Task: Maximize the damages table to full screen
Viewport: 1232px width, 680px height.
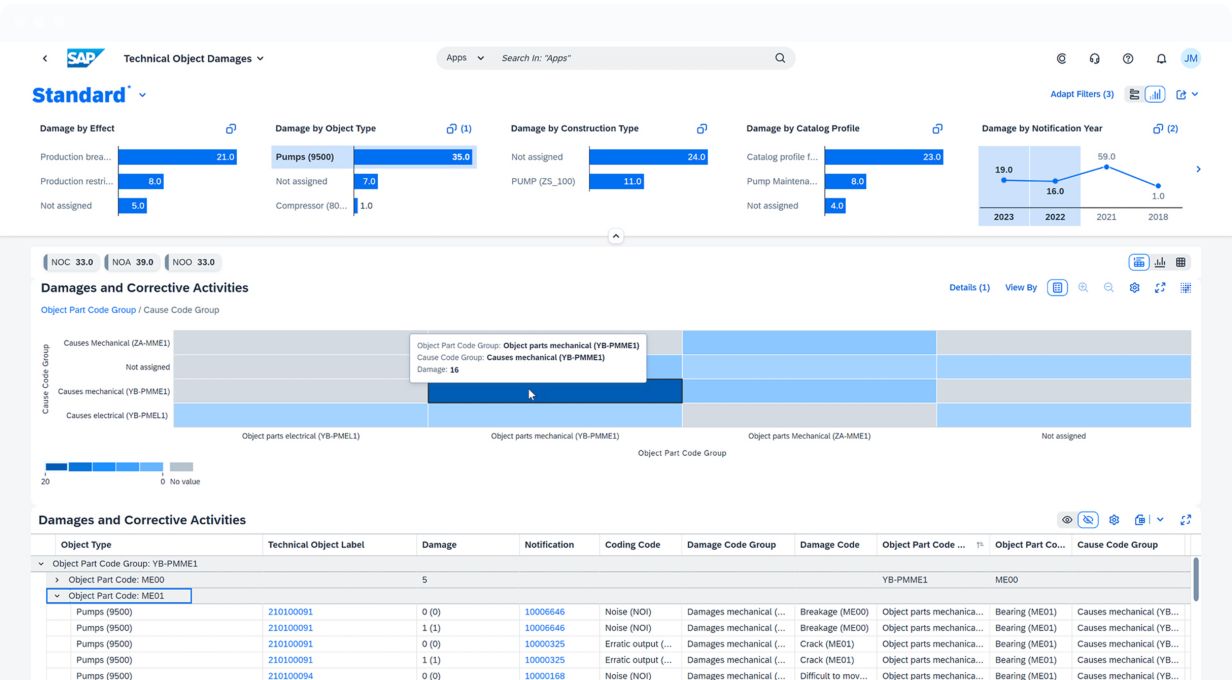Action: pos(1186,520)
